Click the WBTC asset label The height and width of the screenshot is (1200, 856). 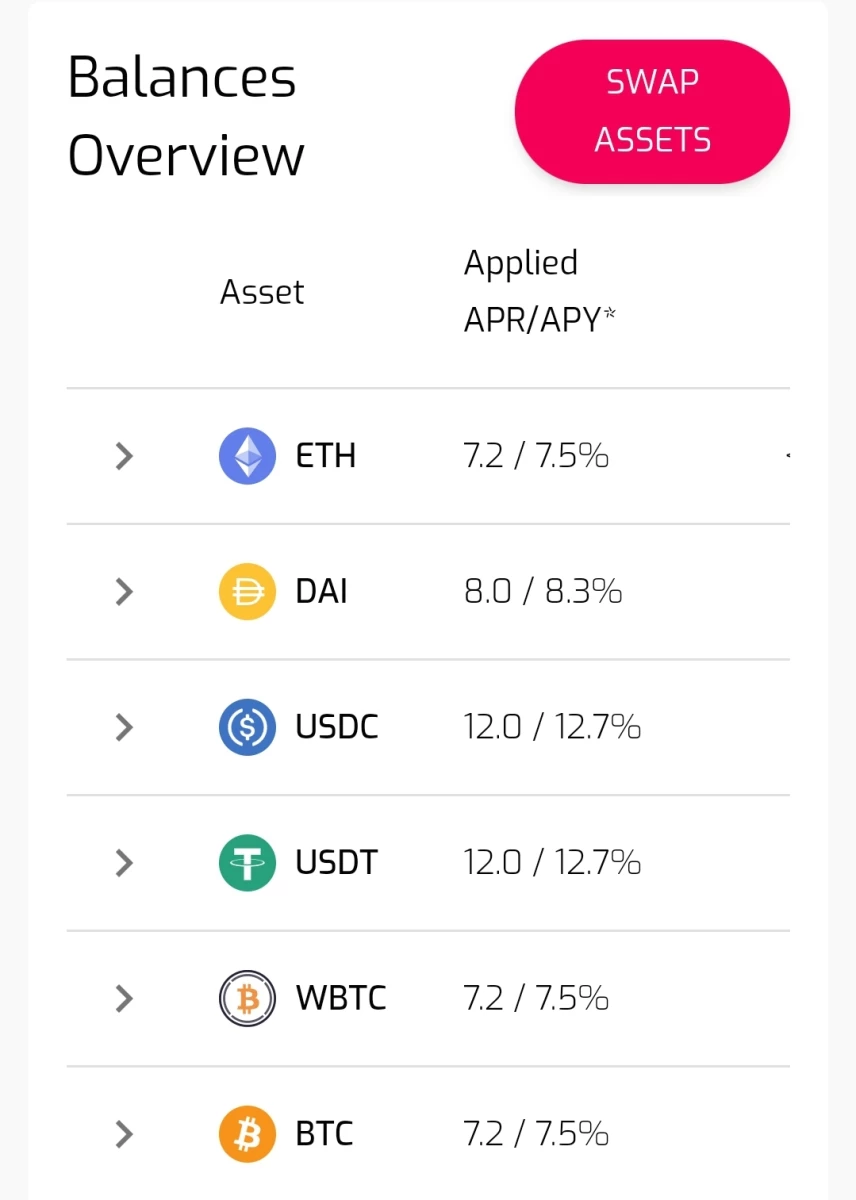(341, 998)
